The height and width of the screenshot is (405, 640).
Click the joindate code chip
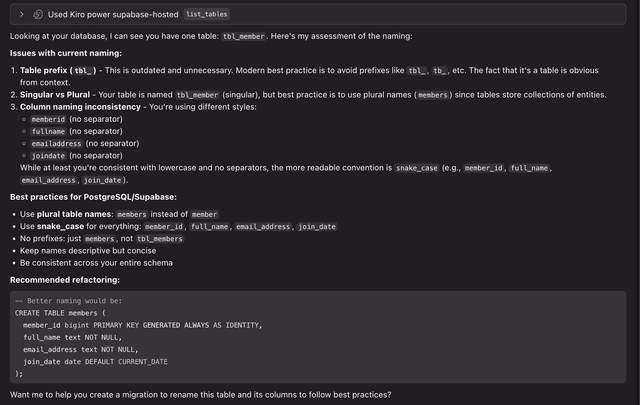48,155
